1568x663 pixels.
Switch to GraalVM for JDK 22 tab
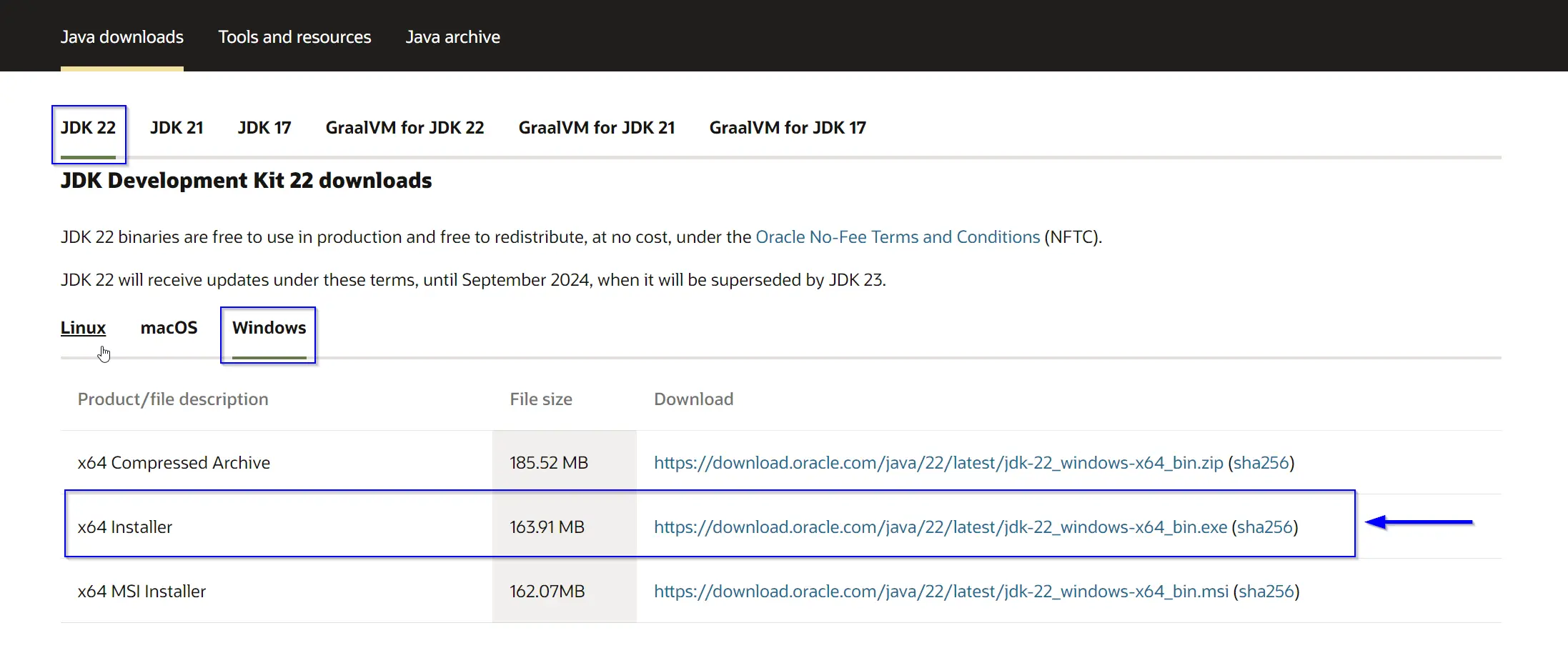(405, 128)
